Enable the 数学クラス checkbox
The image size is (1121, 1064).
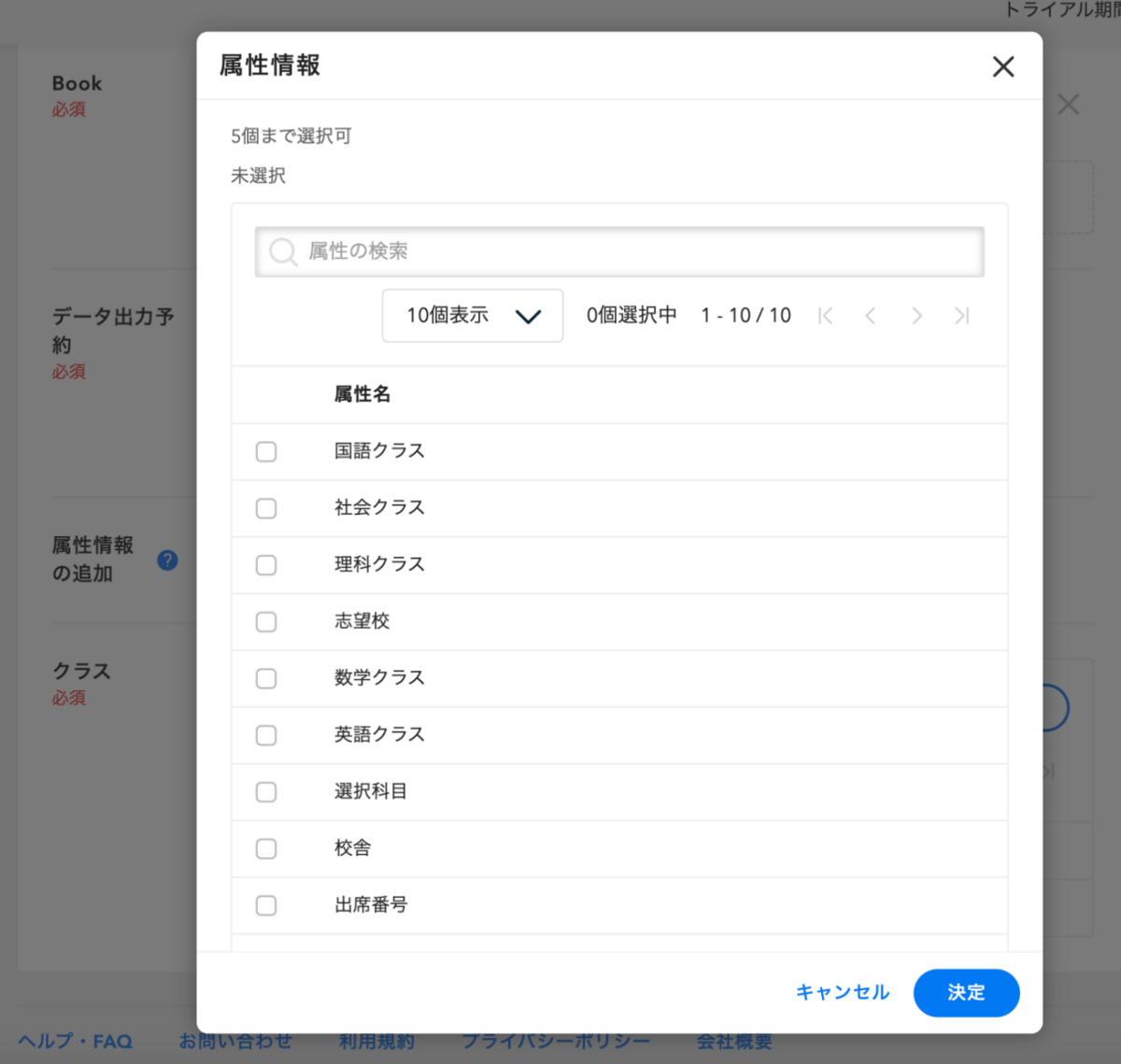coord(266,678)
